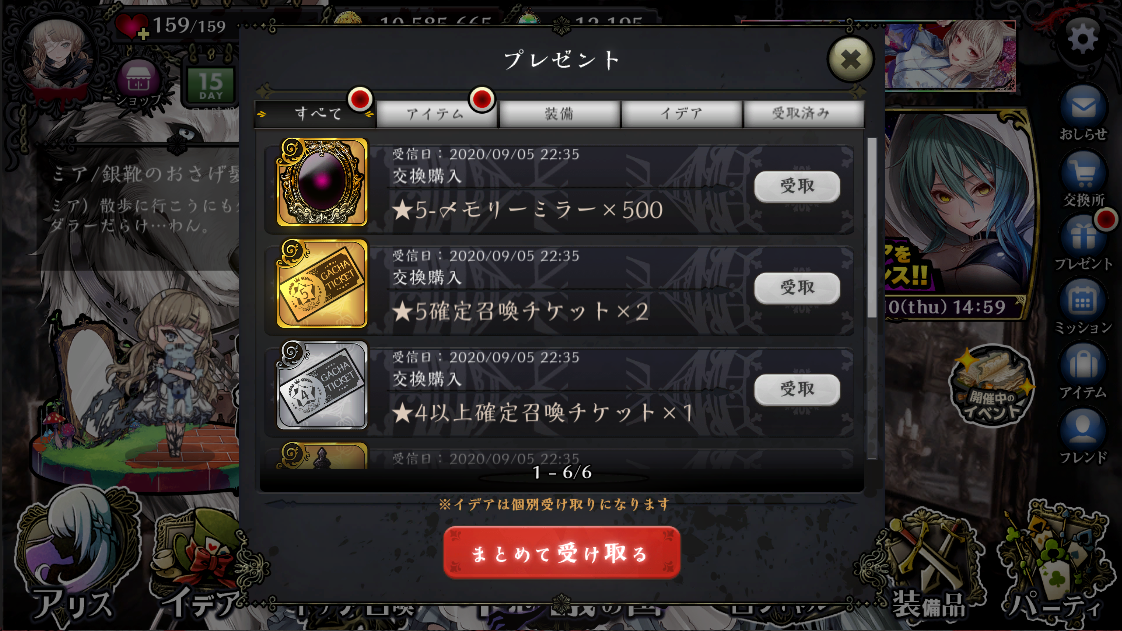
Task: Claim the ★5-メモリーミラー×500 present
Action: [796, 186]
